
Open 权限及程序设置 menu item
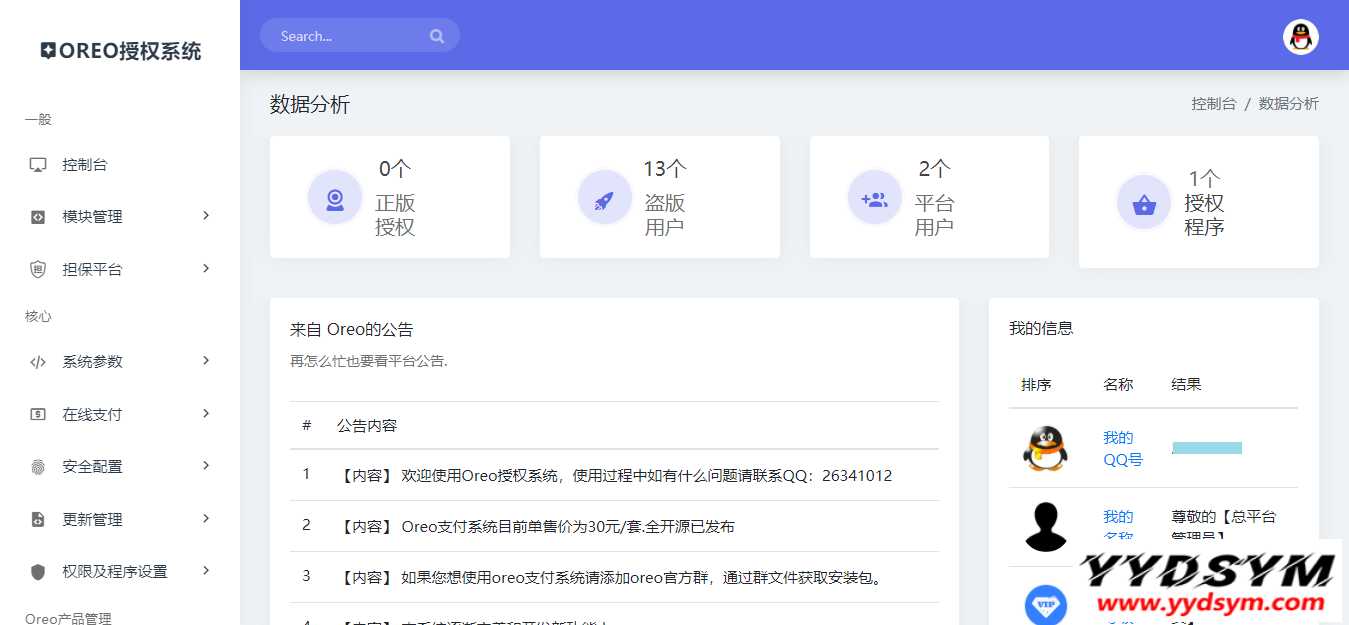pos(114,572)
